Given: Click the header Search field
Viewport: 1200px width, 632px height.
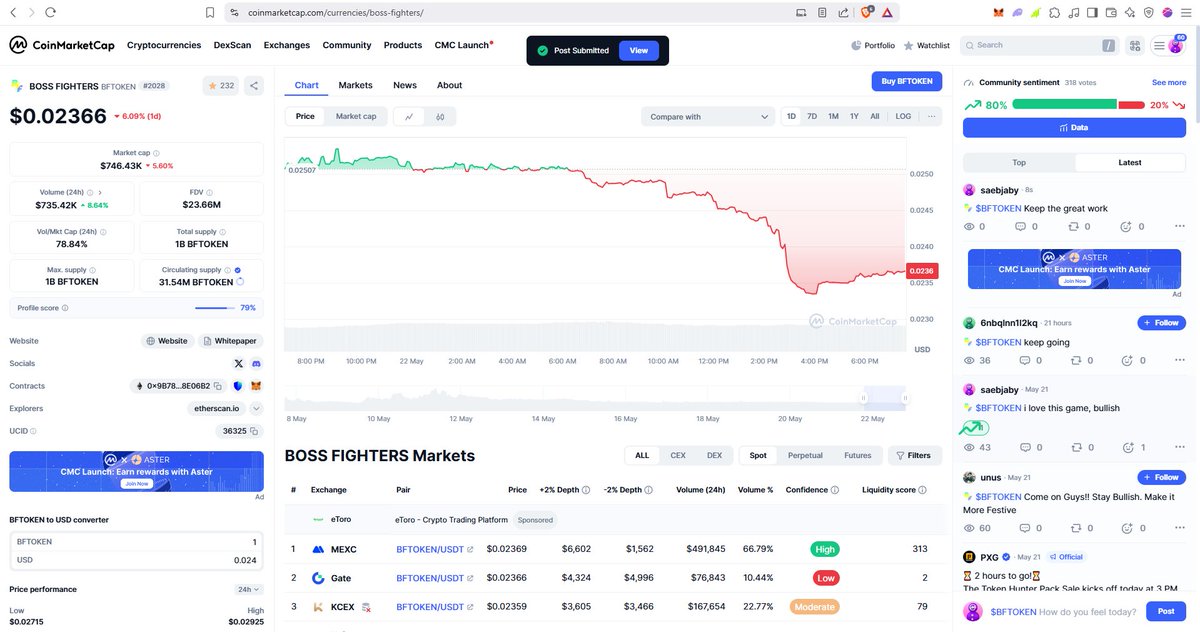Looking at the screenshot, I should coord(1040,45).
